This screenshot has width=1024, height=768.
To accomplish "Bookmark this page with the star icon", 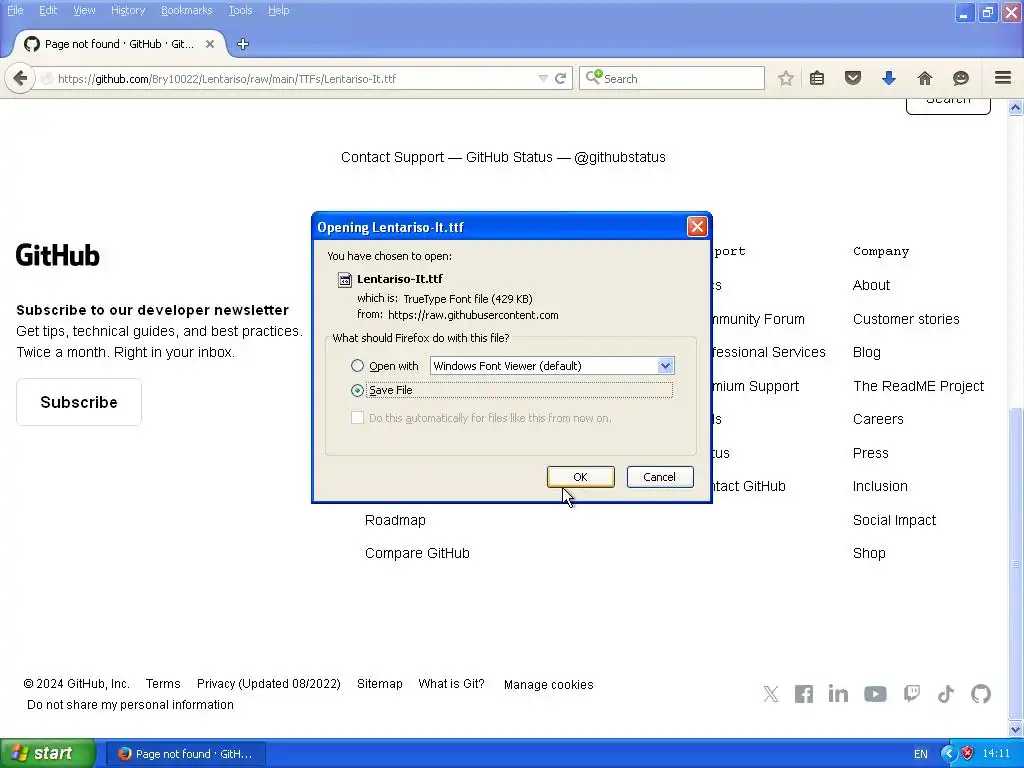I will pos(786,78).
